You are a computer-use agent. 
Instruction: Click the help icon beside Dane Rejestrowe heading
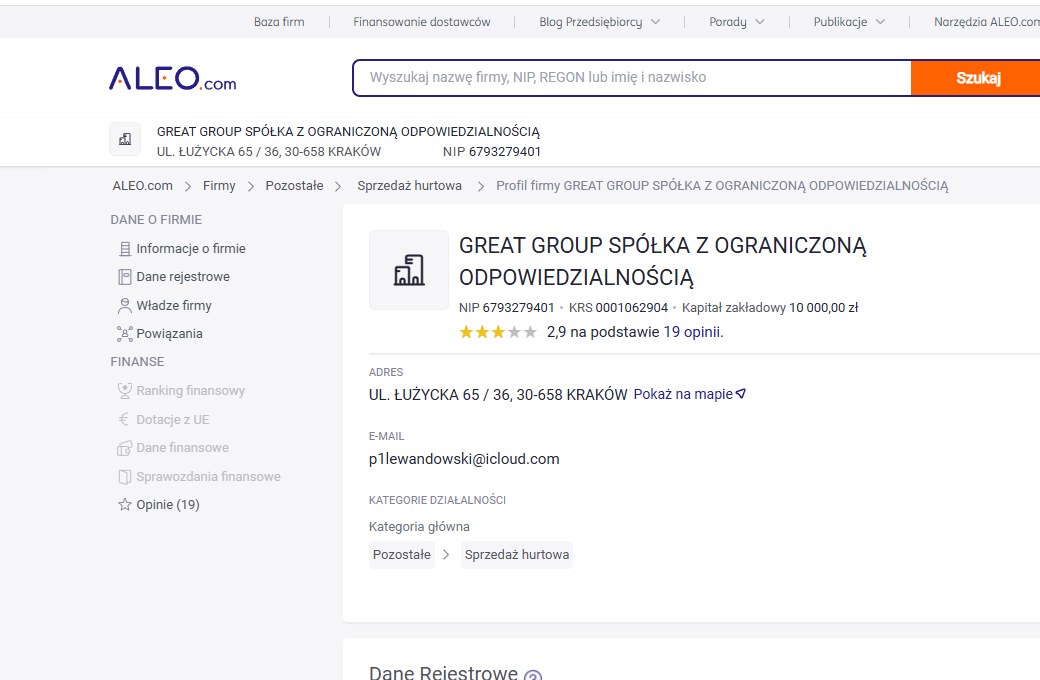533,675
